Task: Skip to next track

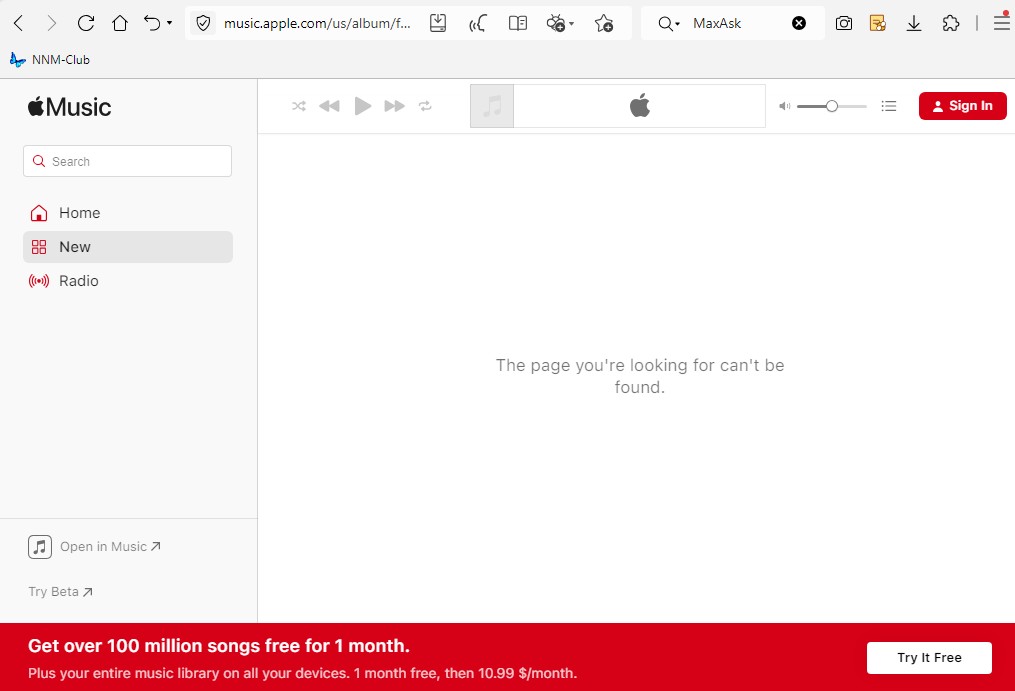Action: [x=394, y=106]
